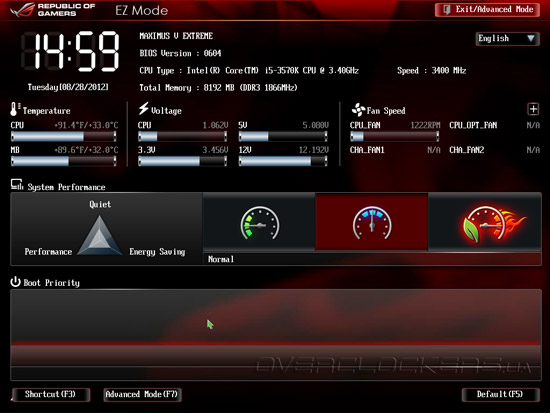
Task: Click the Energy Saving label by triangle
Action: [157, 252]
